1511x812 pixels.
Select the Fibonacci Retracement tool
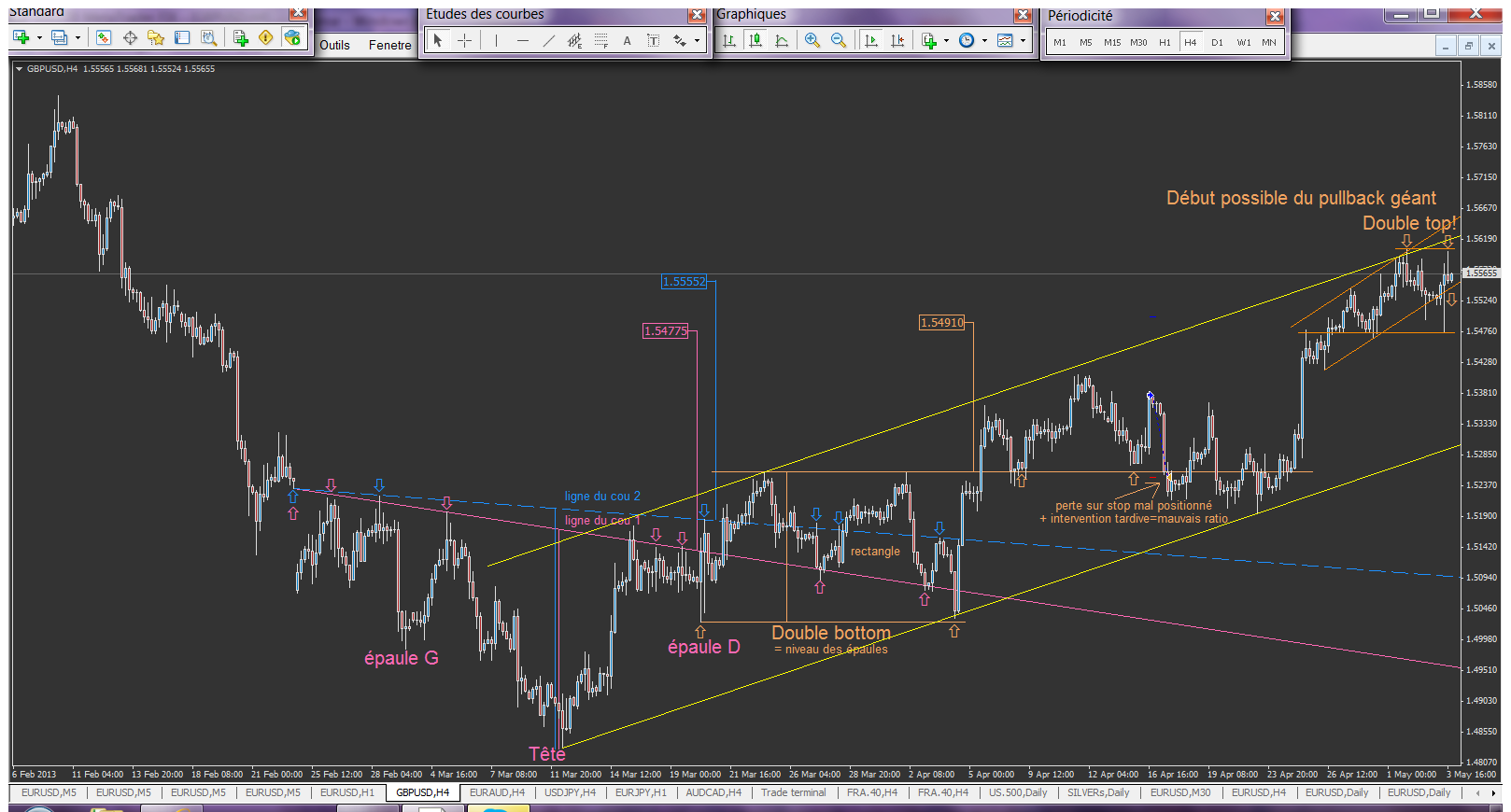tap(600, 40)
